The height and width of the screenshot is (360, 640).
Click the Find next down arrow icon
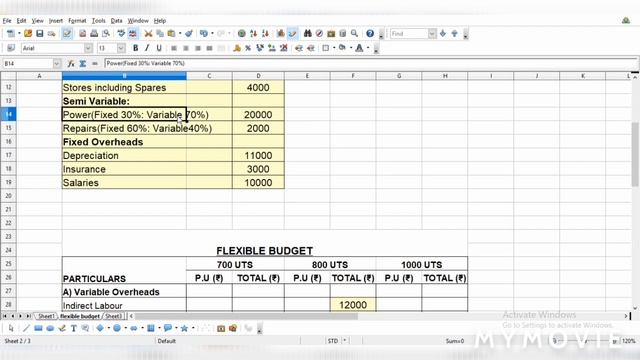point(443,34)
